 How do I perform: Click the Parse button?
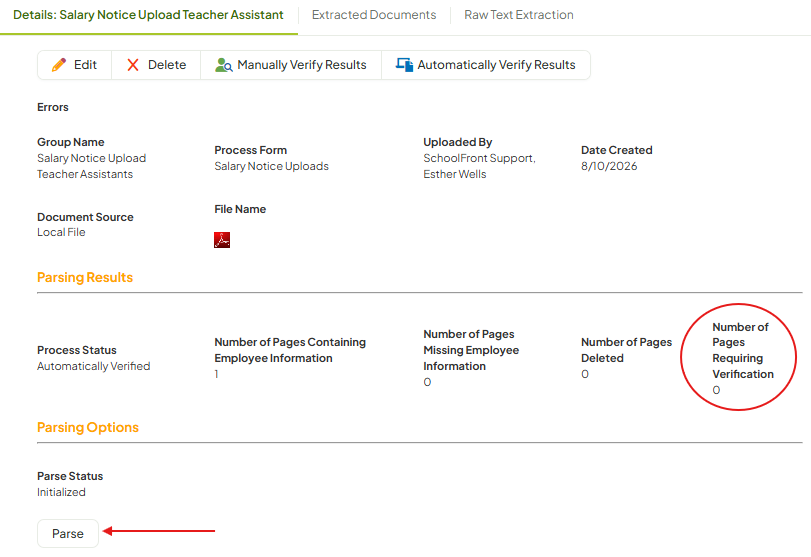(68, 533)
